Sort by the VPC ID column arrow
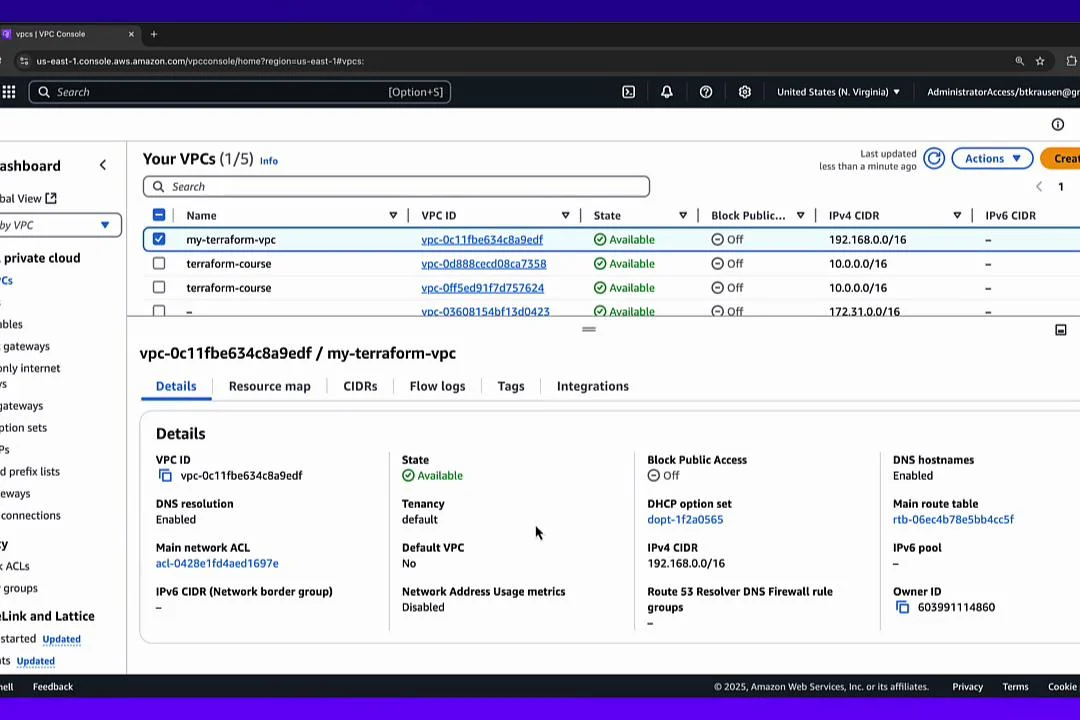Screen dimensions: 1080x720 pyautogui.click(x=565, y=216)
